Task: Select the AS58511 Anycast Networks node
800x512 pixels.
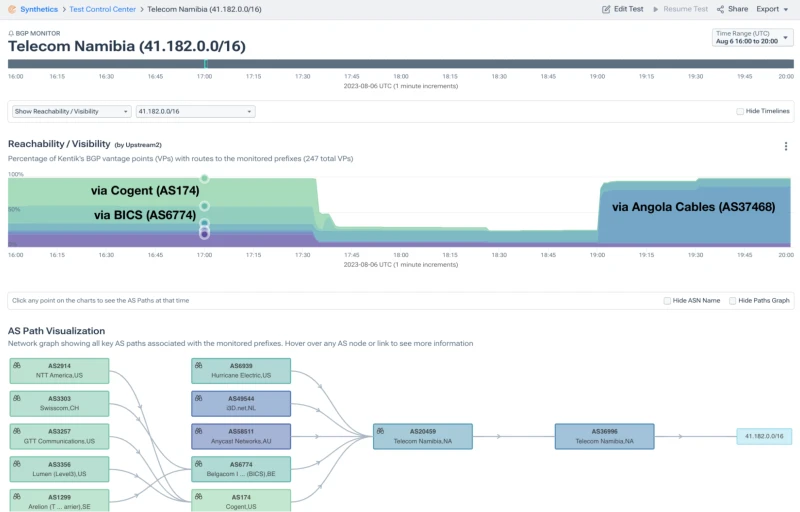Action: coord(241,437)
